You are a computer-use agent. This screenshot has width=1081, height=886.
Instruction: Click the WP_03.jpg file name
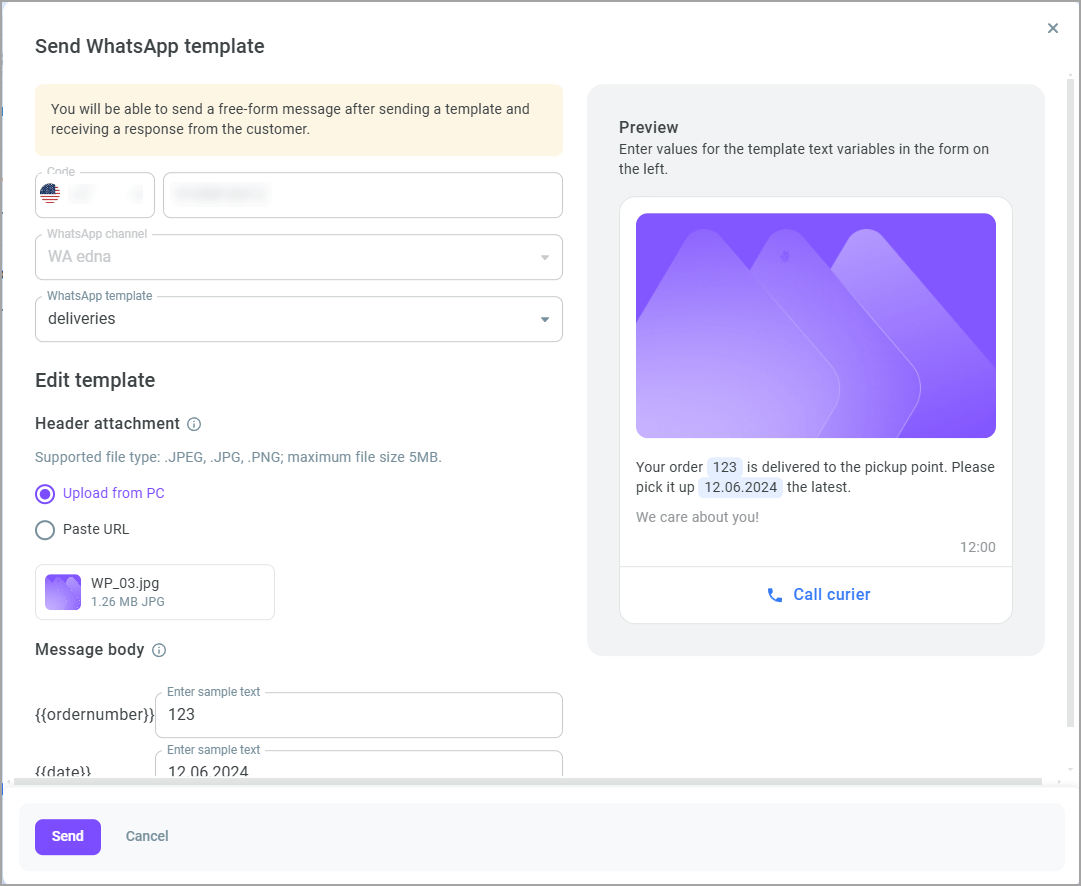click(125, 583)
